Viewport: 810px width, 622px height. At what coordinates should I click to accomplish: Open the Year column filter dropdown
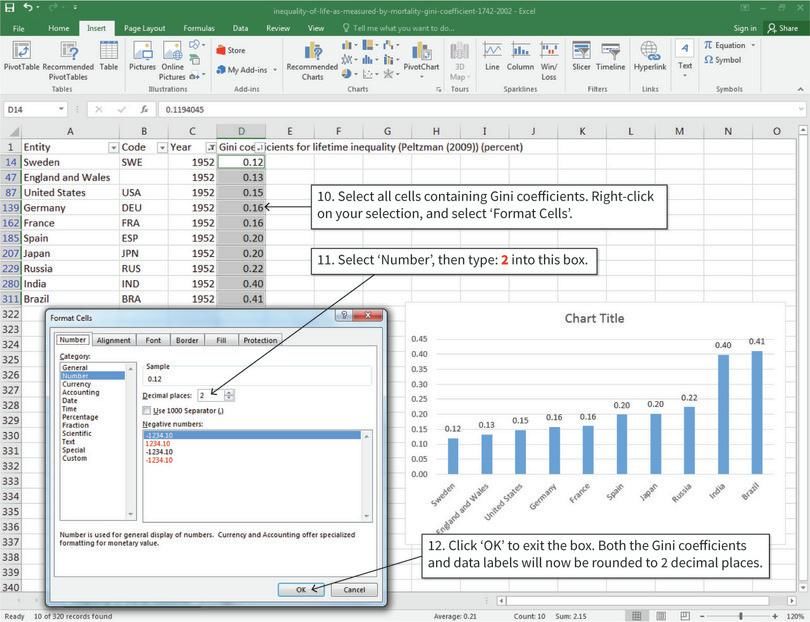point(211,148)
